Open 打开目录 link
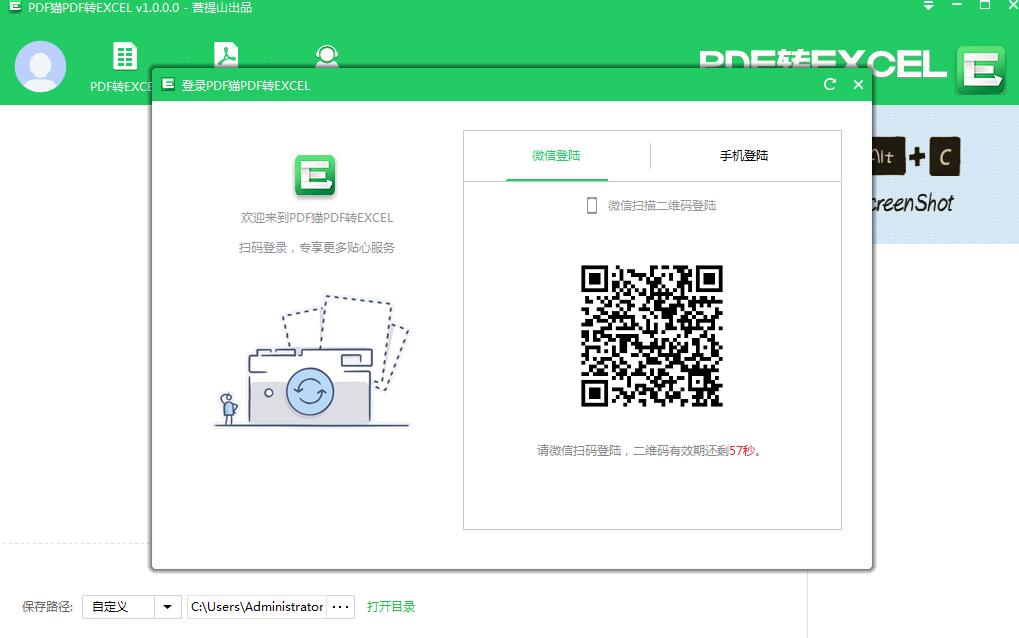Screen dimensions: 1019x638 [x=391, y=607]
